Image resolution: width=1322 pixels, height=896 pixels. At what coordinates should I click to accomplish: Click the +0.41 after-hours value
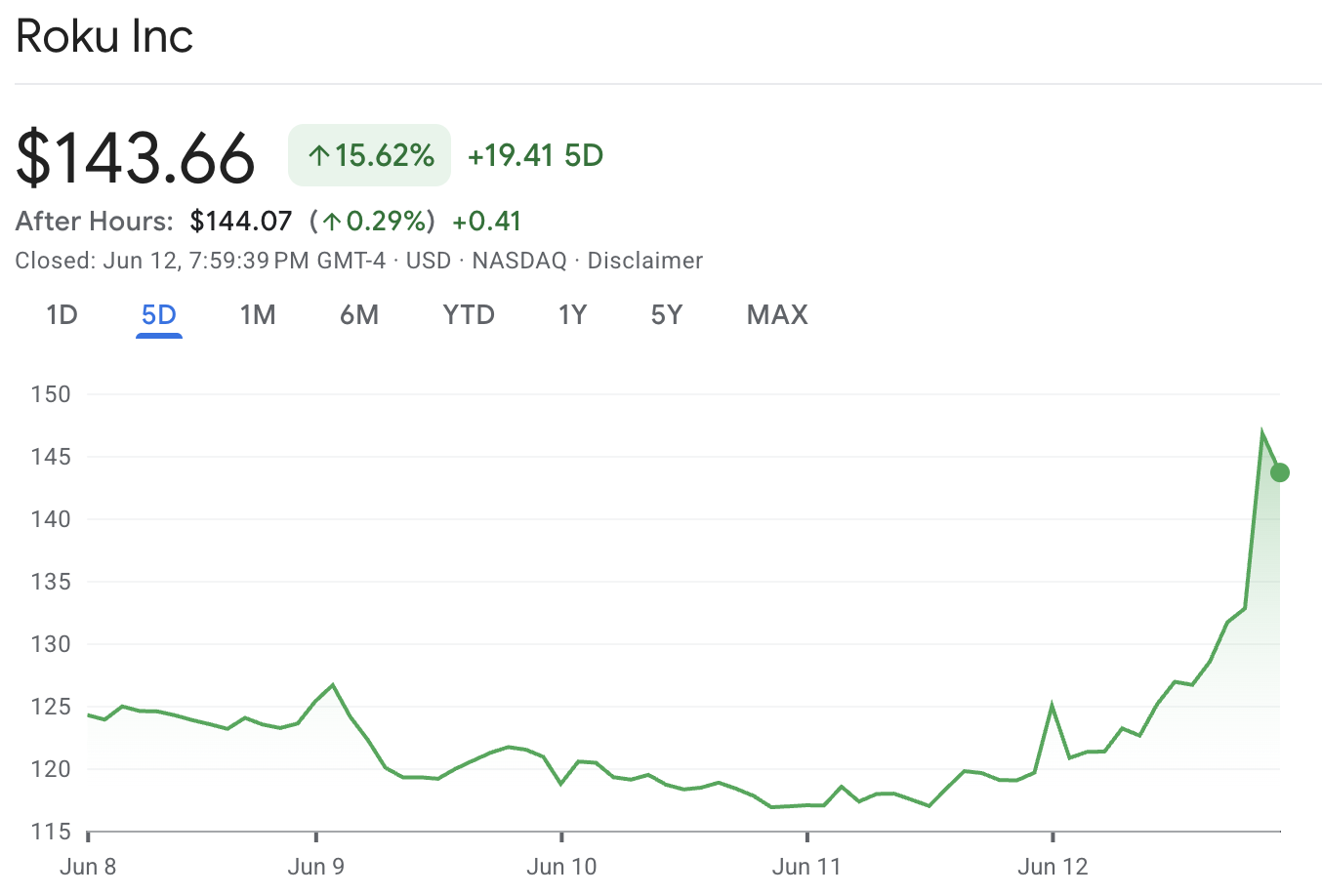click(486, 221)
